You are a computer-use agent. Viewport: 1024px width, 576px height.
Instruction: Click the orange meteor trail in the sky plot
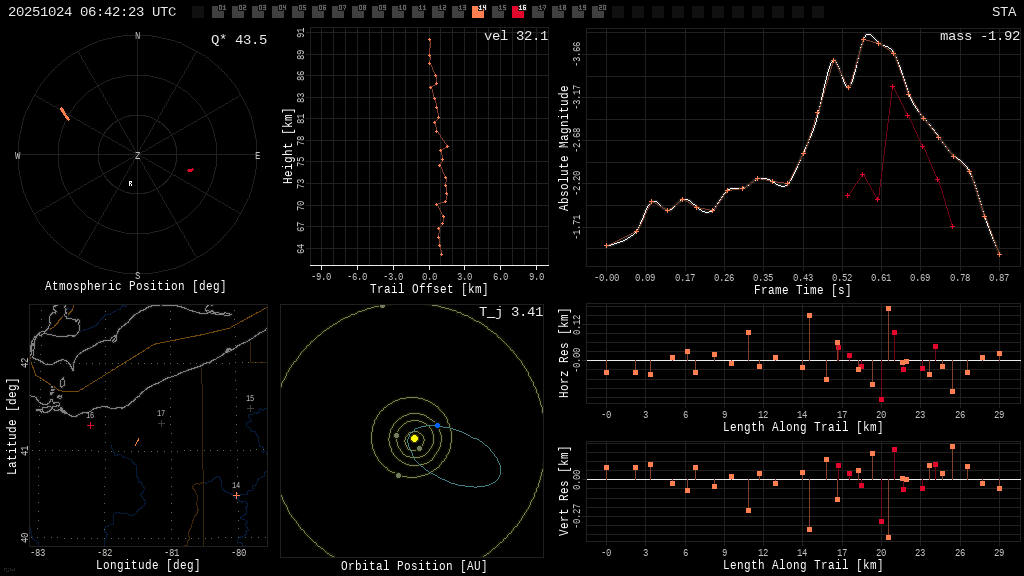(x=65, y=114)
